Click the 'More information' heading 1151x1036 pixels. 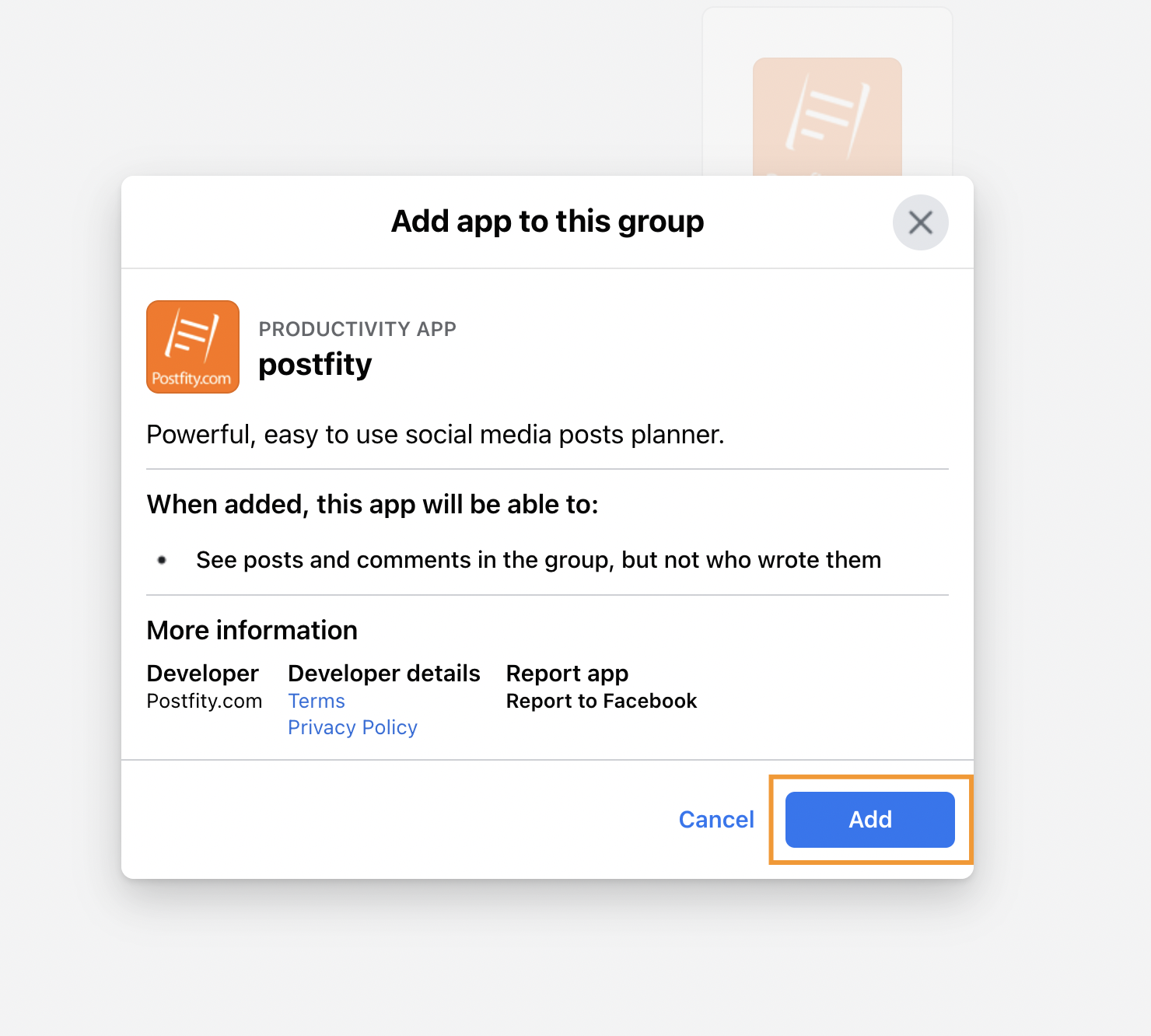(x=252, y=630)
